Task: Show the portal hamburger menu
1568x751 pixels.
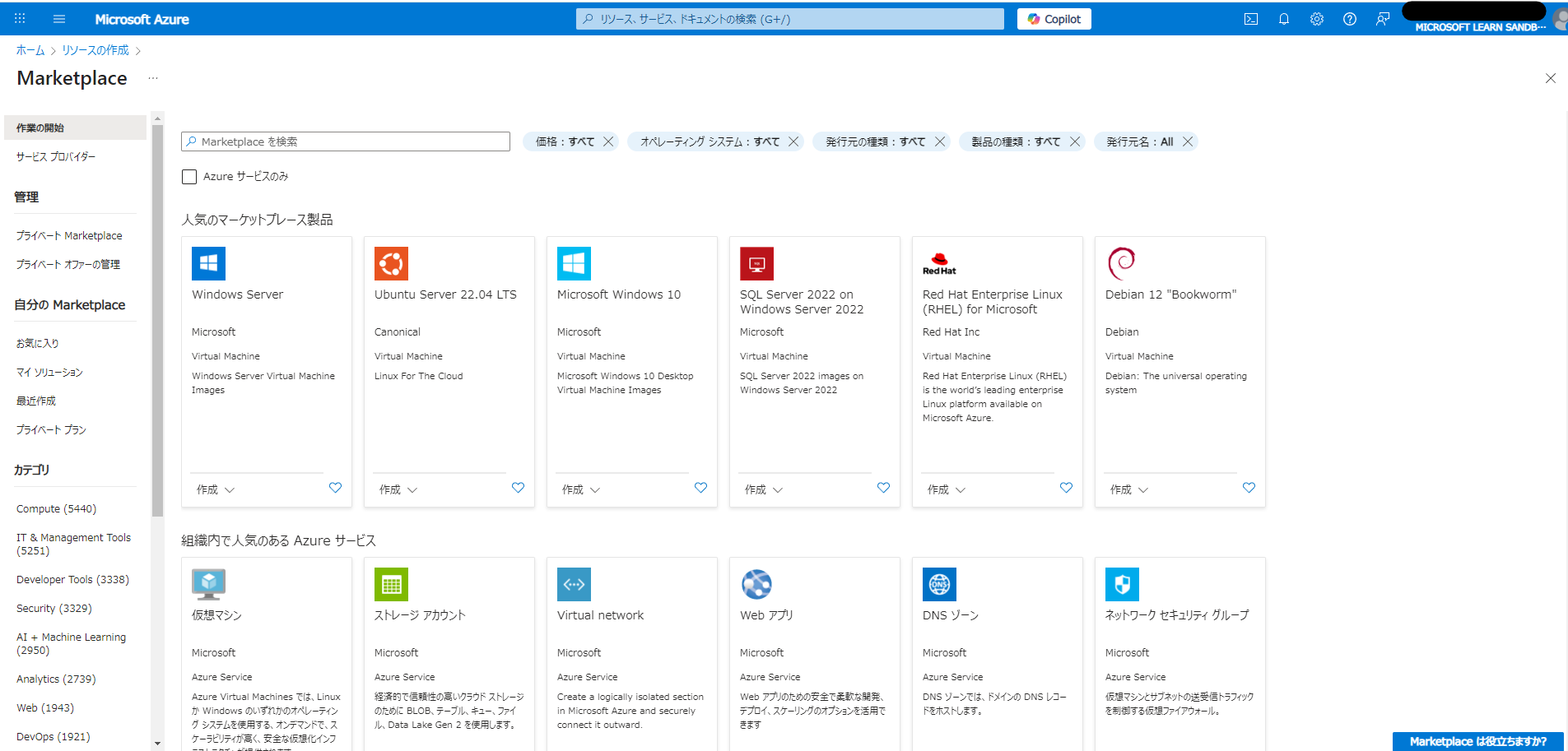Action: tap(59, 18)
